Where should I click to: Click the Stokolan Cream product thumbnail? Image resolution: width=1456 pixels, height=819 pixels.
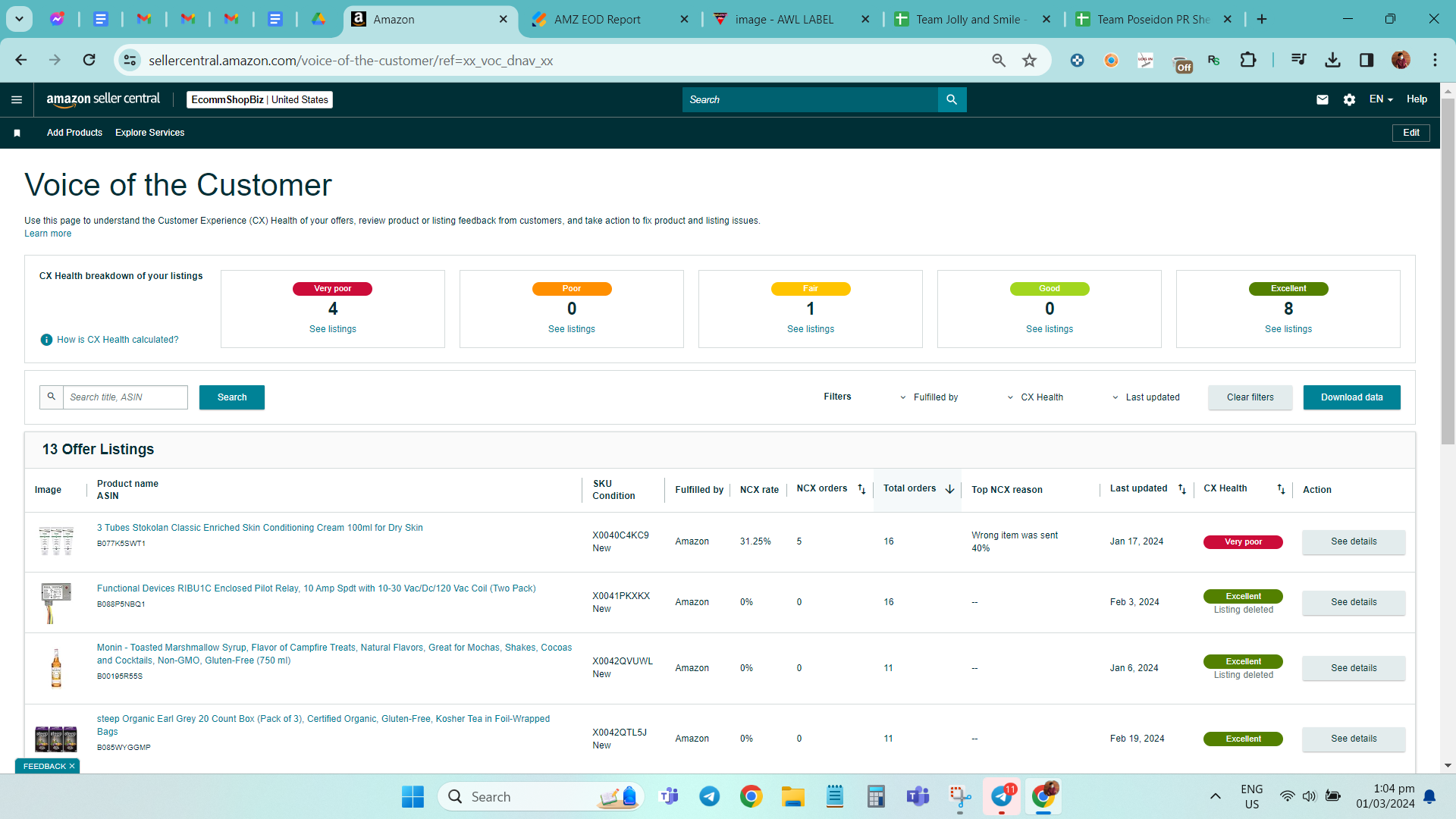56,541
